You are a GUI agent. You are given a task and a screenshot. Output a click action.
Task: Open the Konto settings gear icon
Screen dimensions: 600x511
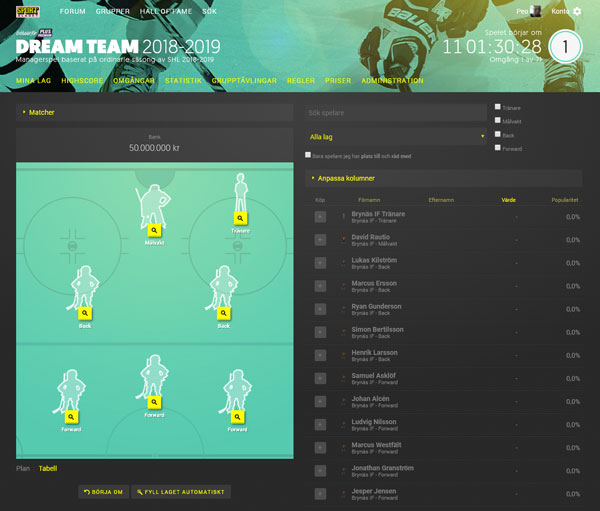[577, 11]
